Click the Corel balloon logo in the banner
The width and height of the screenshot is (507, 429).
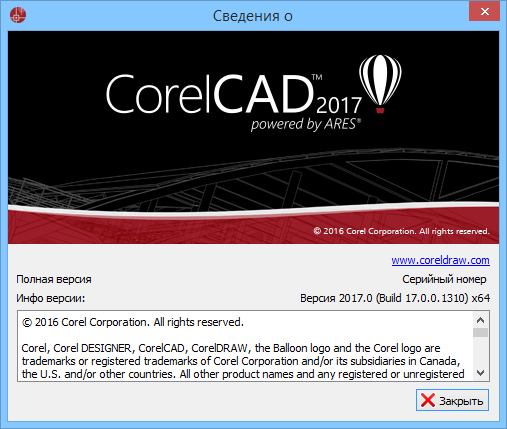(x=380, y=84)
